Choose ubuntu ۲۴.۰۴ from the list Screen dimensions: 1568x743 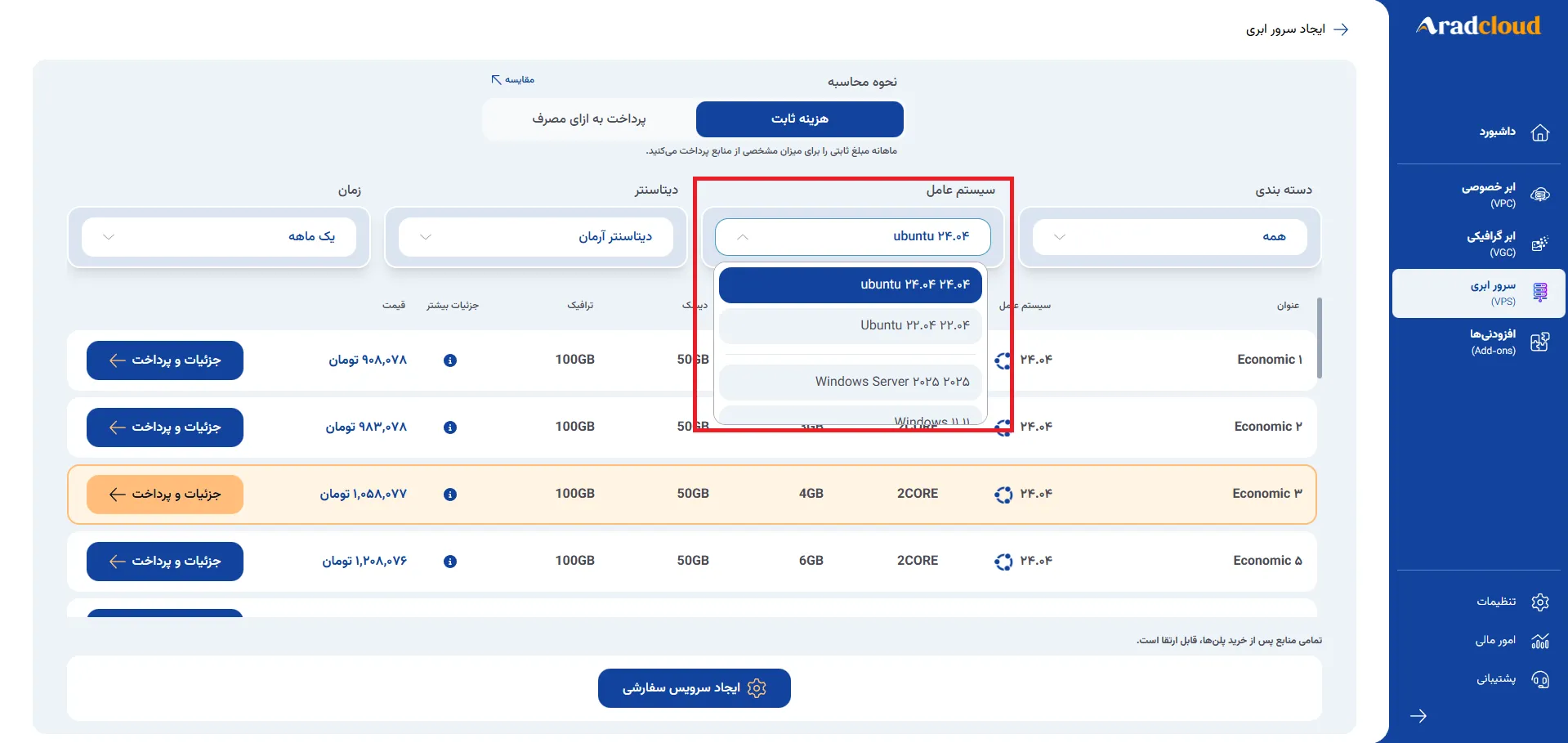tap(851, 285)
